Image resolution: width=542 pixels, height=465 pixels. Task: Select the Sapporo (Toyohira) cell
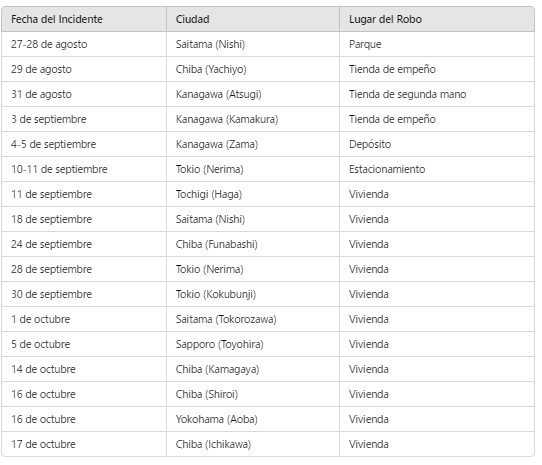(253, 344)
